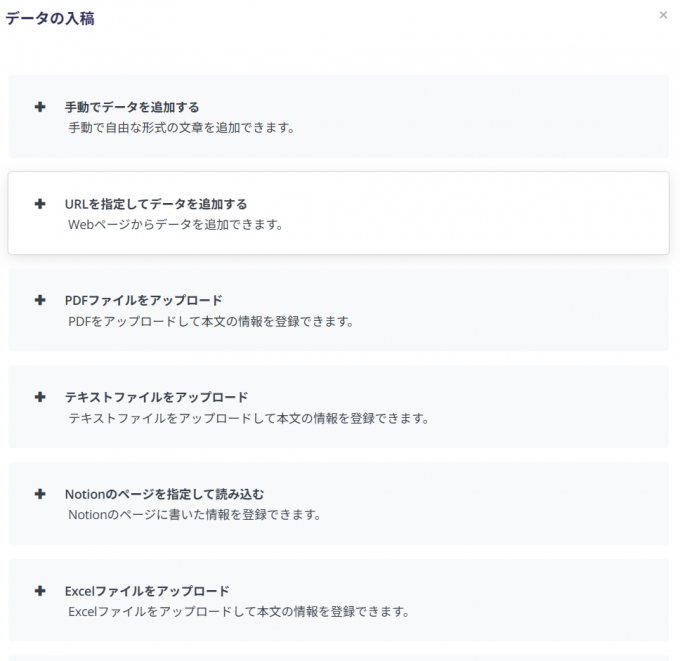680x661 pixels.
Task: Click description Webページからデータを追加できます
Action: point(176,225)
